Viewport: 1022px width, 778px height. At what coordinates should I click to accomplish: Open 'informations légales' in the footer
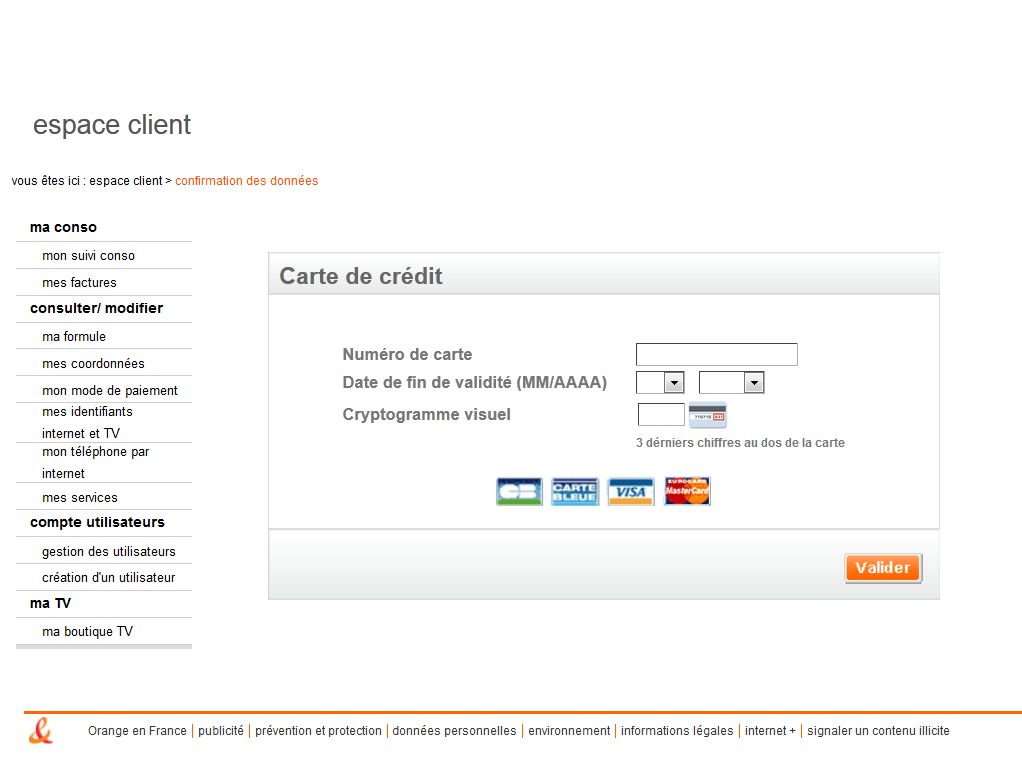[x=677, y=731]
